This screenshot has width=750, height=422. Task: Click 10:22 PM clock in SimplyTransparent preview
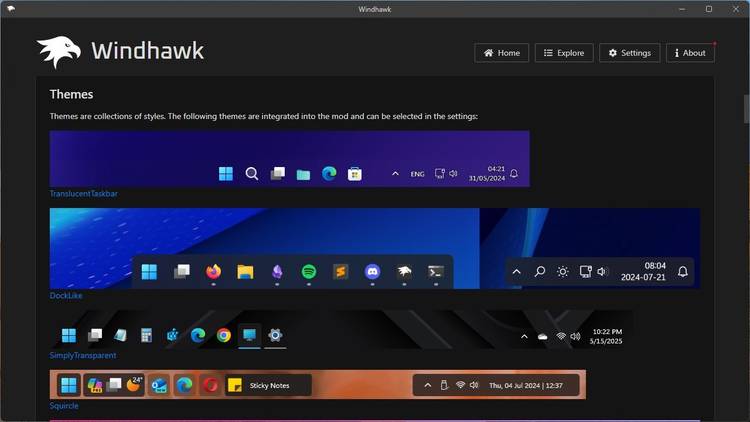tap(607, 332)
